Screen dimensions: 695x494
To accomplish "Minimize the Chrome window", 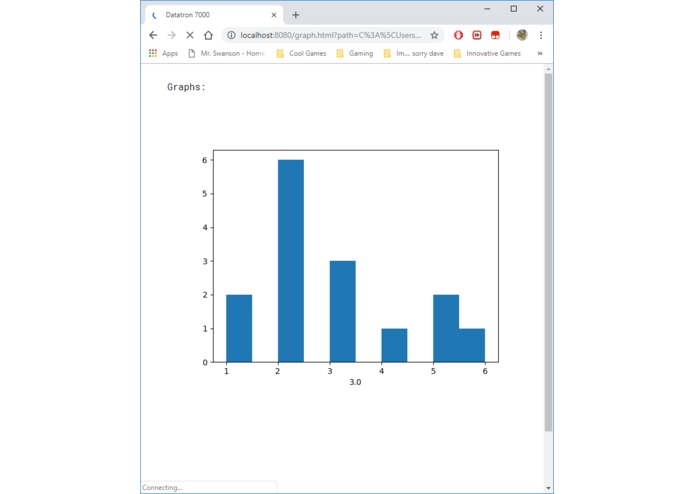I will 487,9.
